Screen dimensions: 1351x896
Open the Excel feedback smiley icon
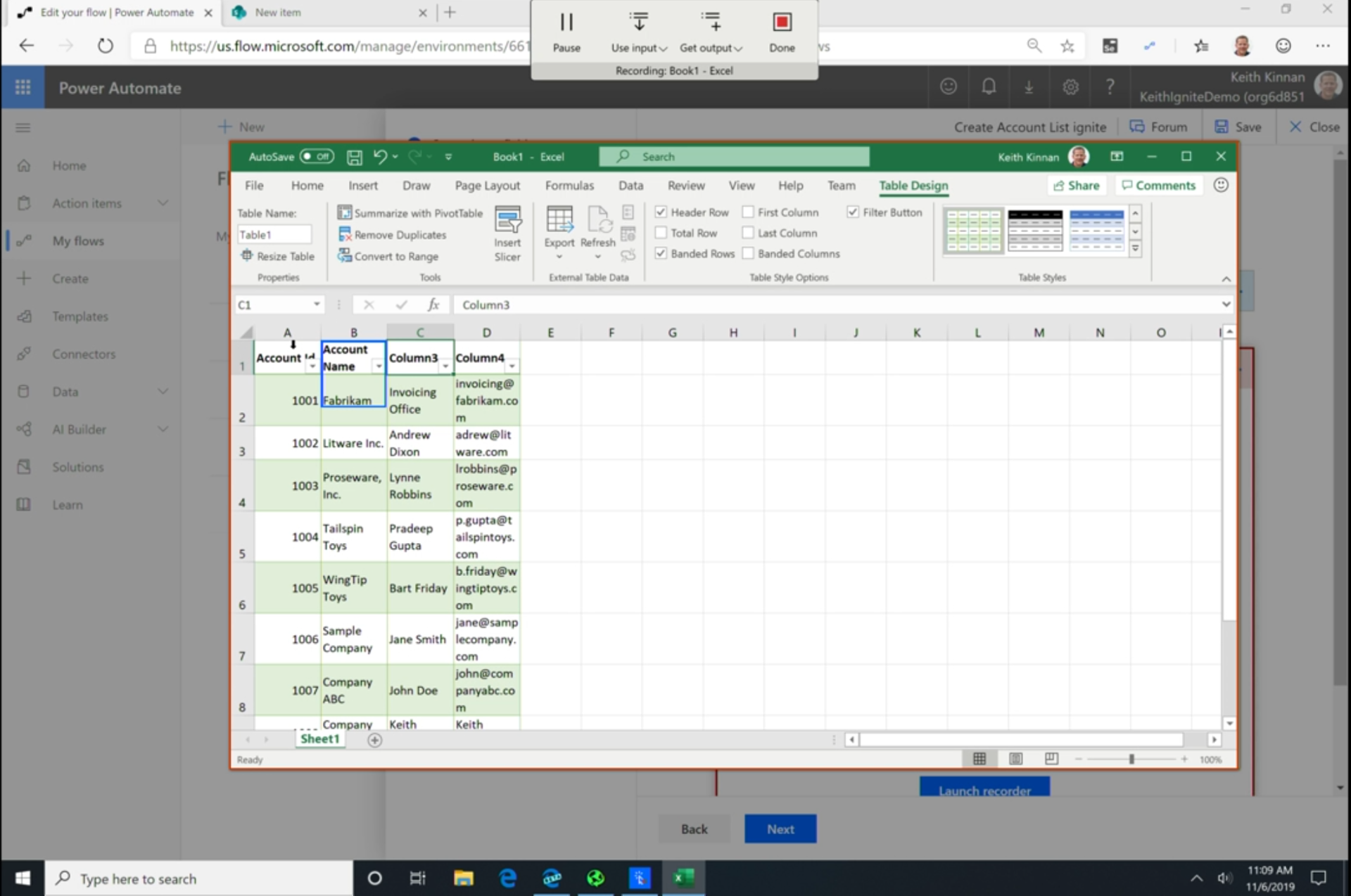(1221, 185)
